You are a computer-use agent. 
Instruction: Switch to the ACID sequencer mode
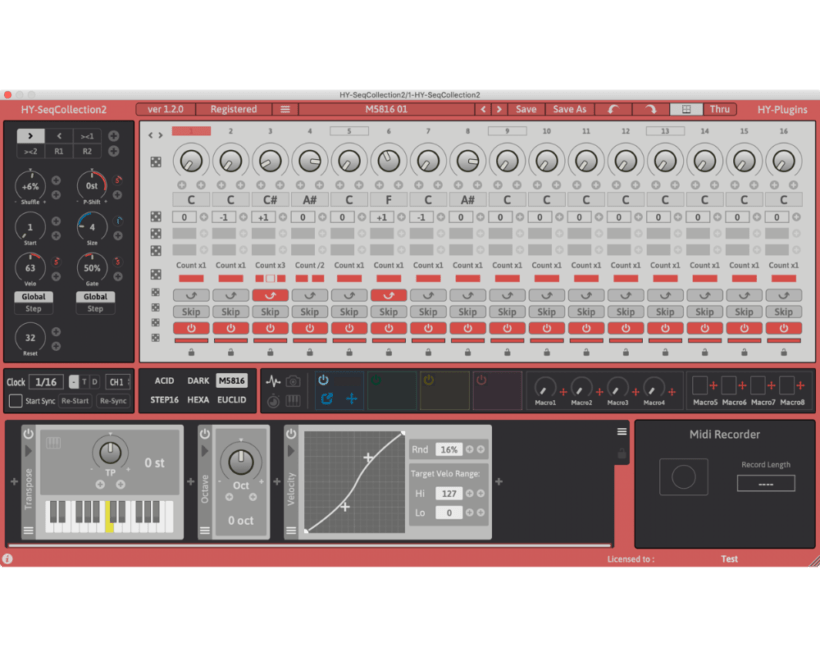(x=164, y=380)
